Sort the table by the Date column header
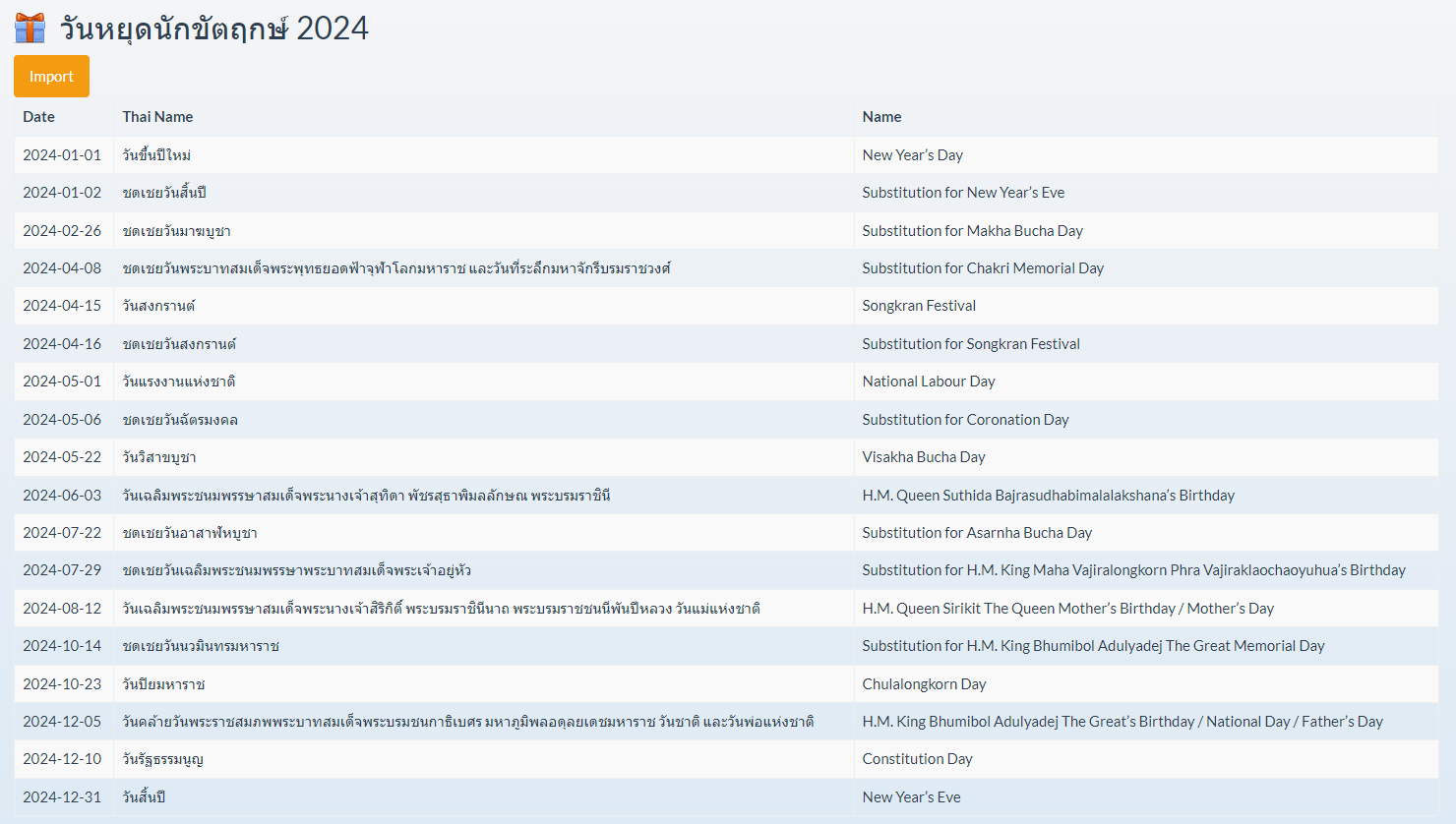The height and width of the screenshot is (824, 1456). [x=38, y=116]
